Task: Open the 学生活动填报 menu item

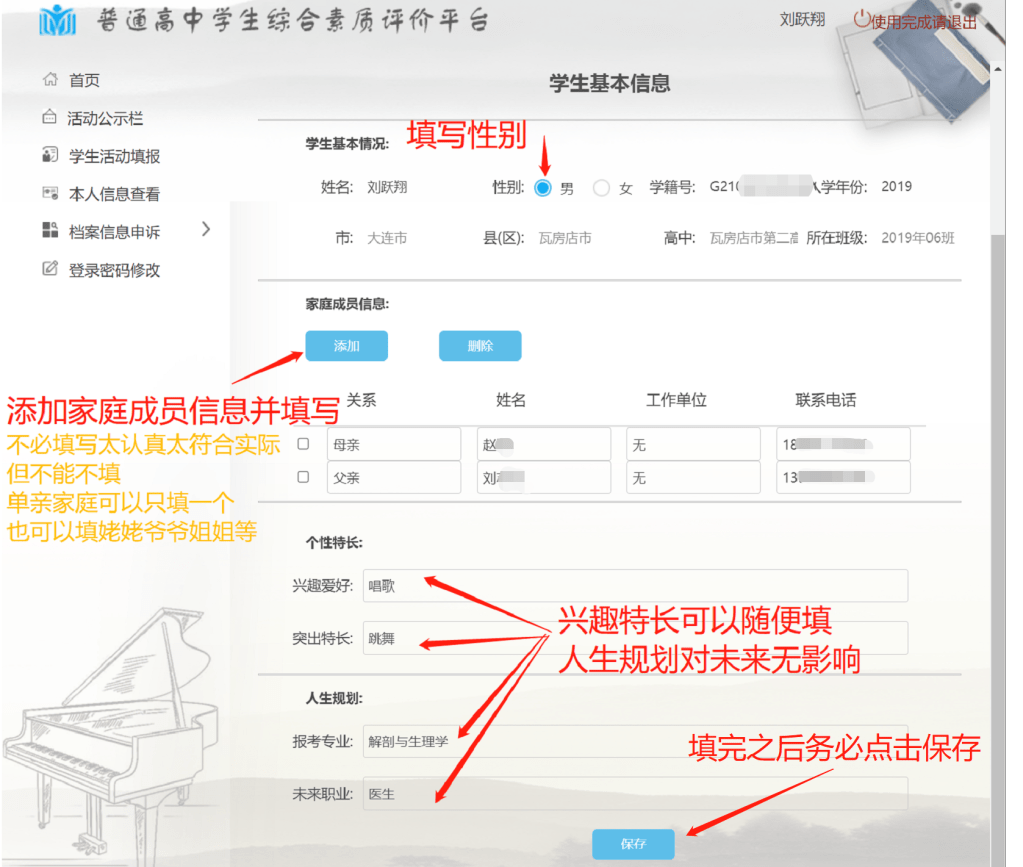Action: (114, 156)
